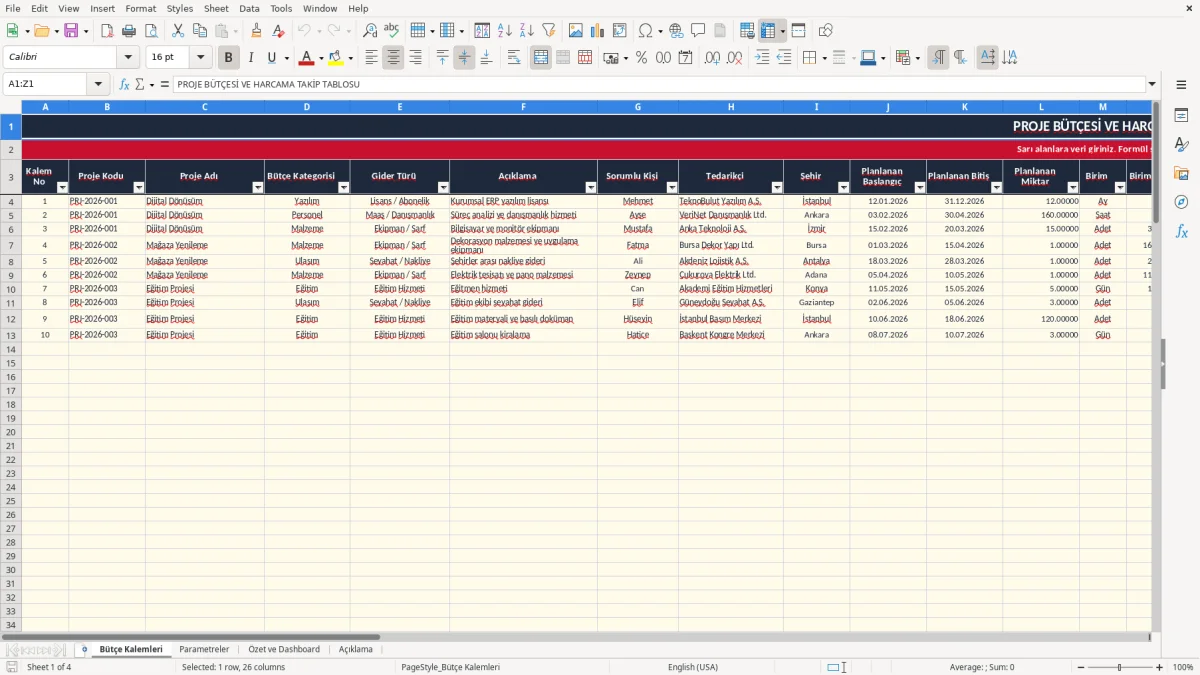Screen dimensions: 1200x675
Task: Open Find and Replace icon
Action: tap(370, 31)
